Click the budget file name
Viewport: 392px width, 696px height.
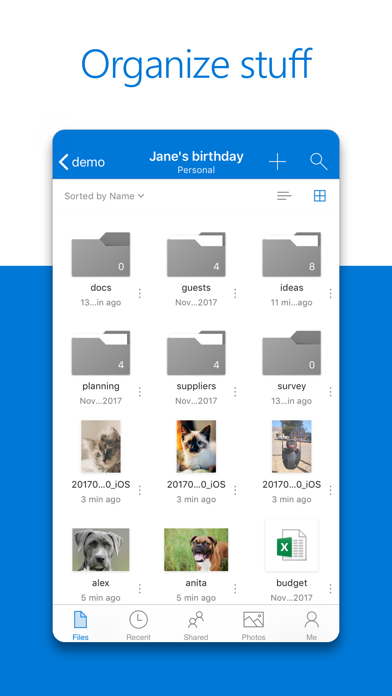pos(292,583)
